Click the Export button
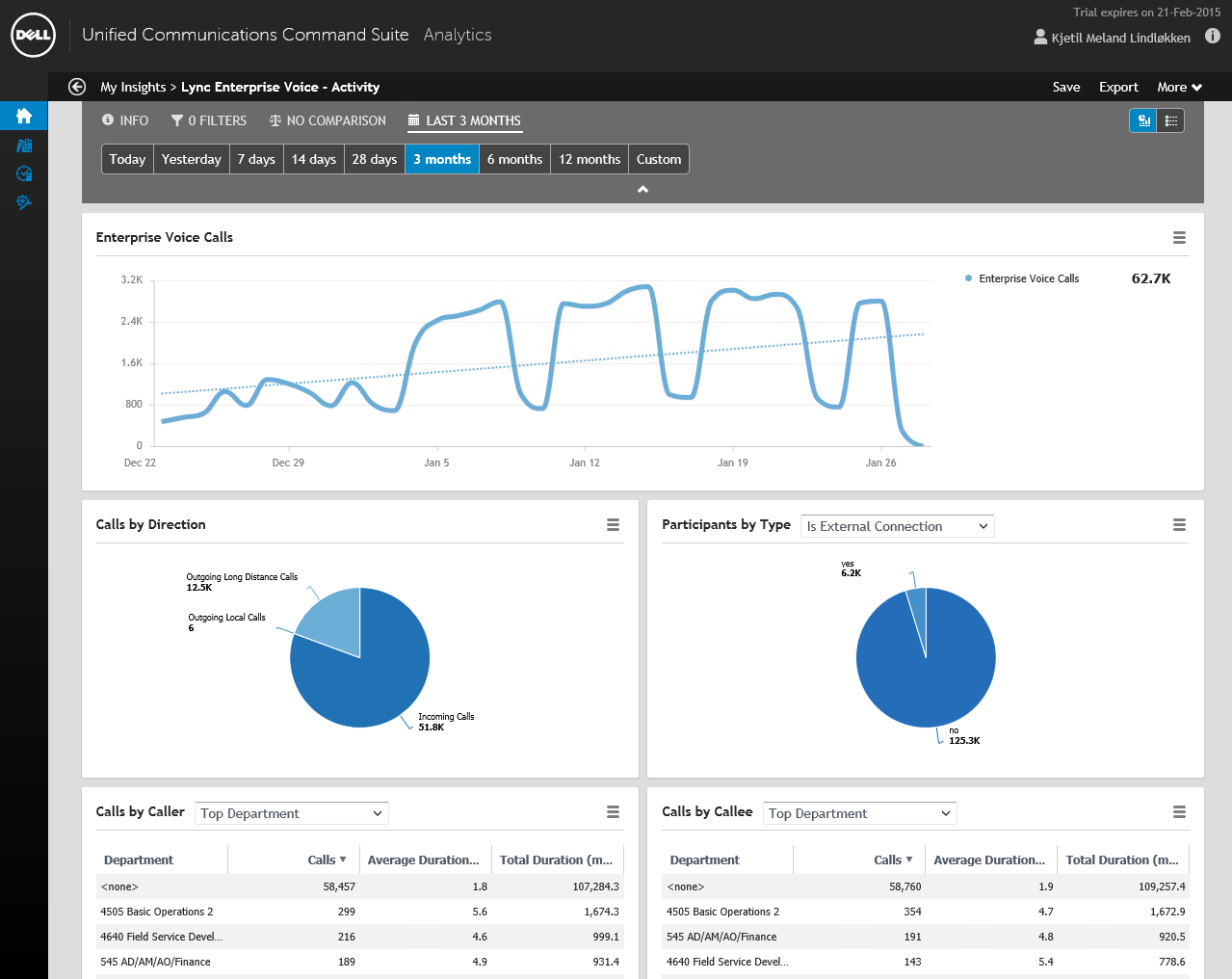 [1118, 87]
